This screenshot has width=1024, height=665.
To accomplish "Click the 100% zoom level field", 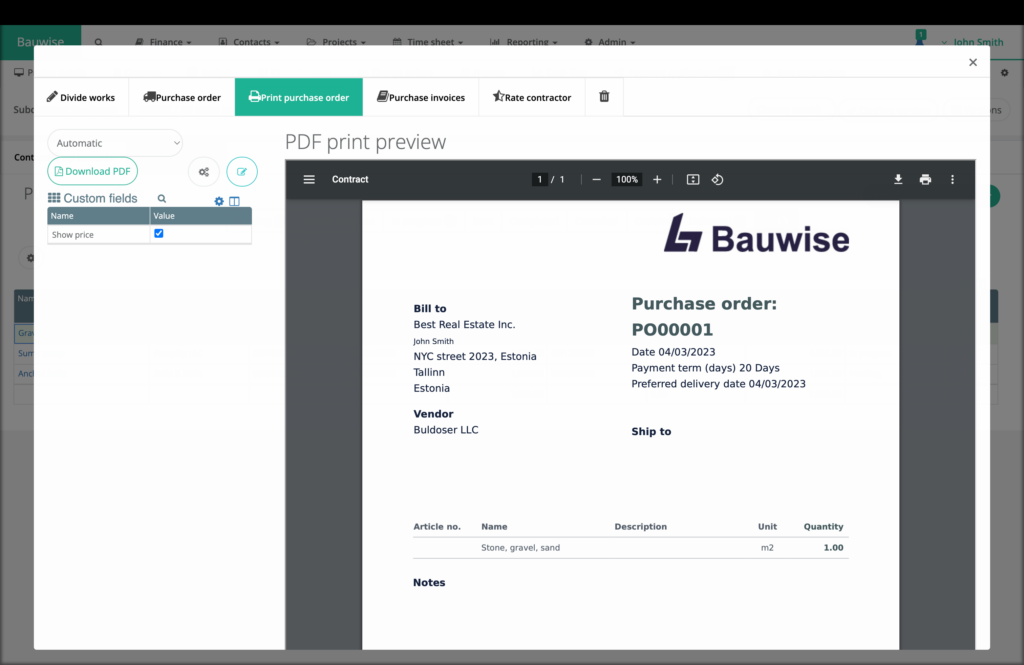I will 627,180.
